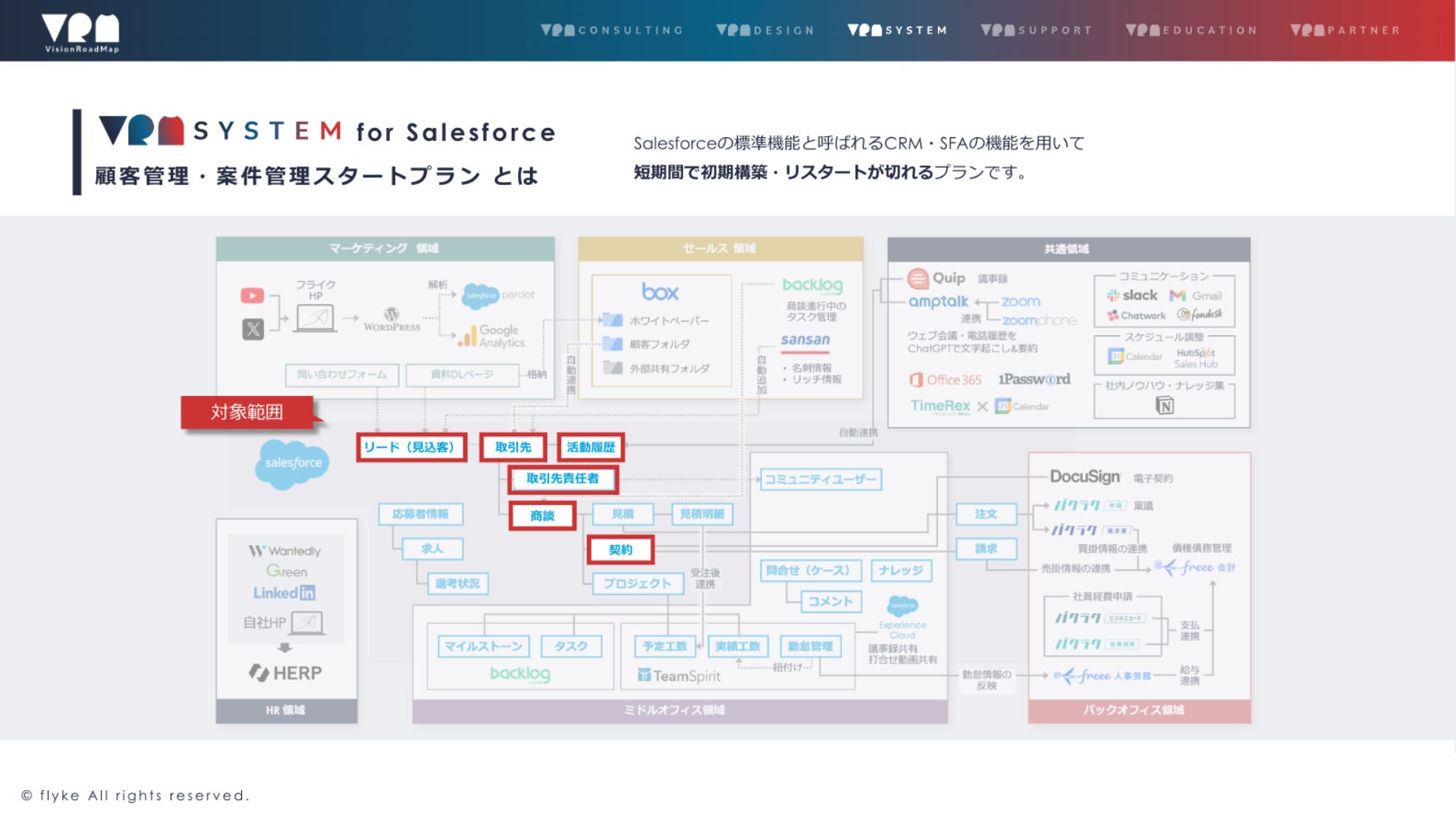Click the 契約 highlighted box
The image size is (1456, 819).
(x=620, y=550)
